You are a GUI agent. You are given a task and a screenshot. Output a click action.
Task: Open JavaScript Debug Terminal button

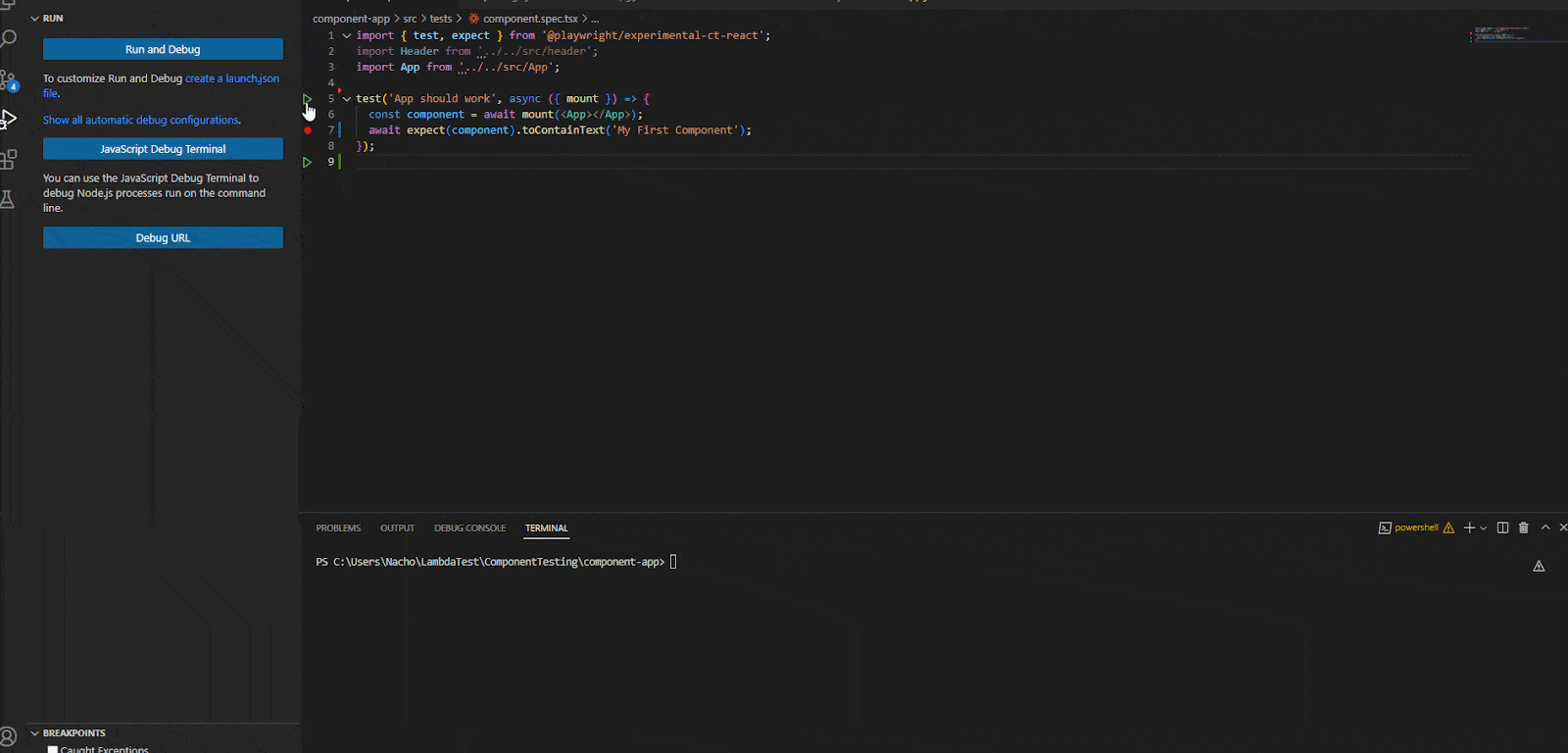[x=163, y=149]
